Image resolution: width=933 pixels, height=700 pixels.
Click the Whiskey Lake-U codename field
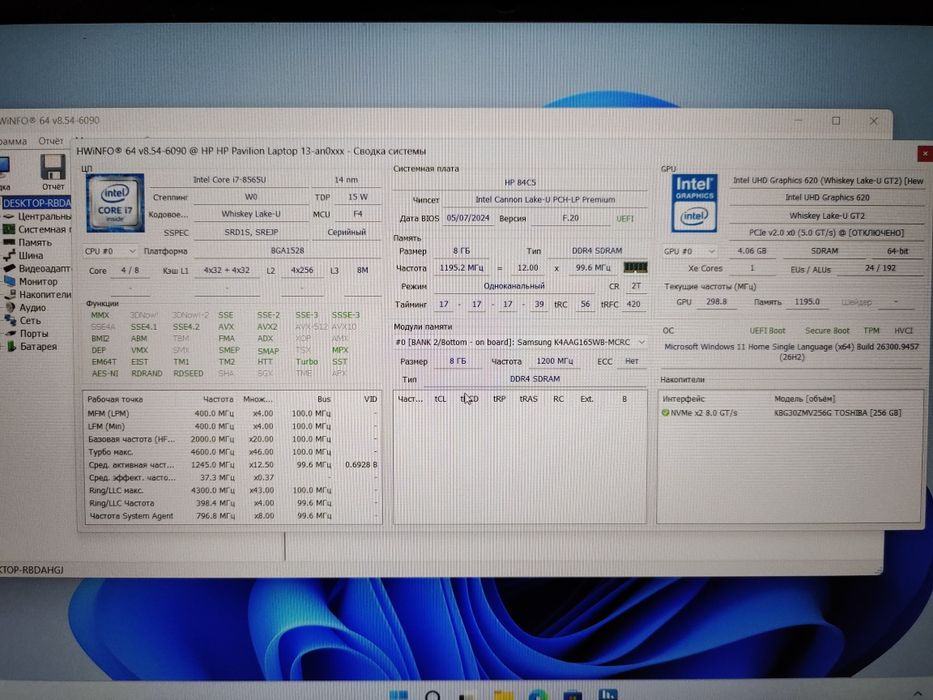coord(251,214)
